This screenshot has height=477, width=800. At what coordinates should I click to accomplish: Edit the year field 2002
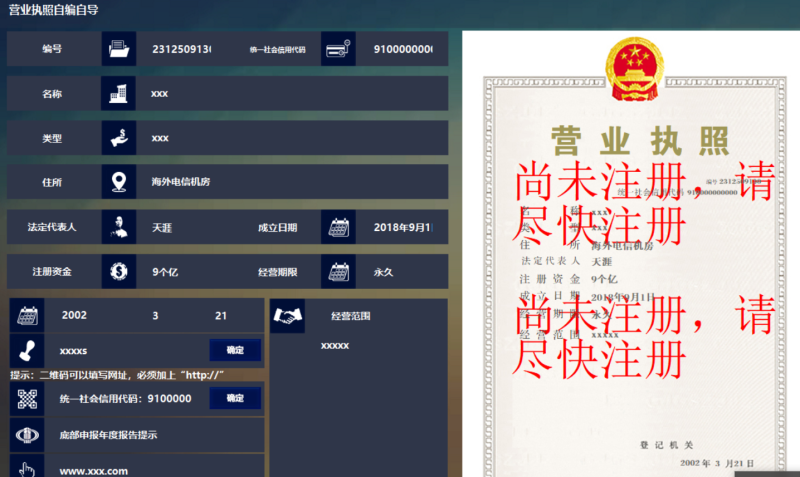click(74, 315)
